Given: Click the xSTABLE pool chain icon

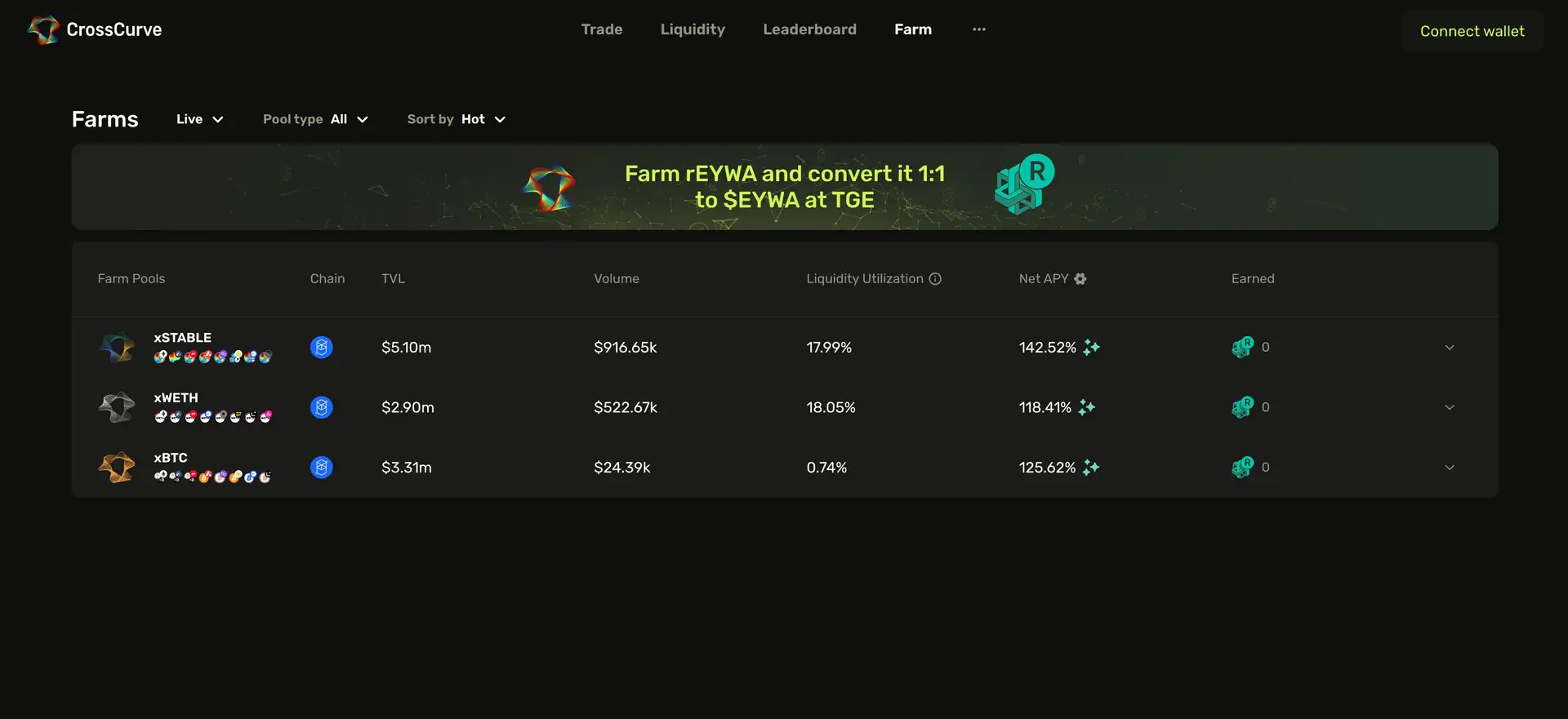Looking at the screenshot, I should (x=322, y=348).
